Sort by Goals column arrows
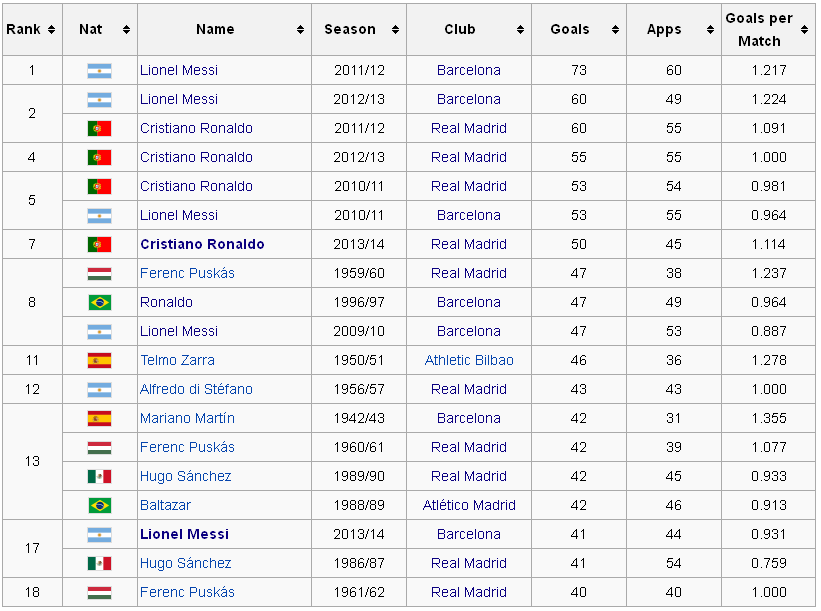This screenshot has width=821, height=611. 615,30
